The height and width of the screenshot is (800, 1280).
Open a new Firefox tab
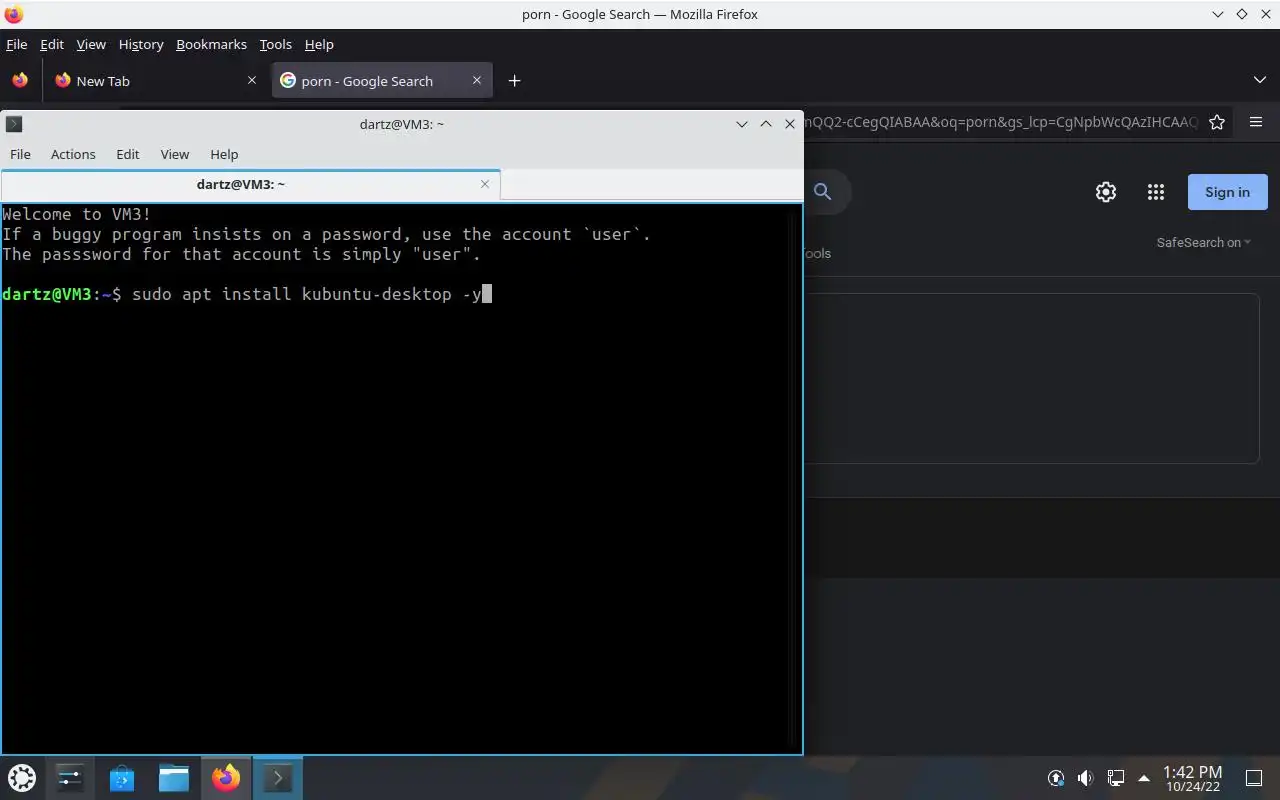(x=514, y=80)
